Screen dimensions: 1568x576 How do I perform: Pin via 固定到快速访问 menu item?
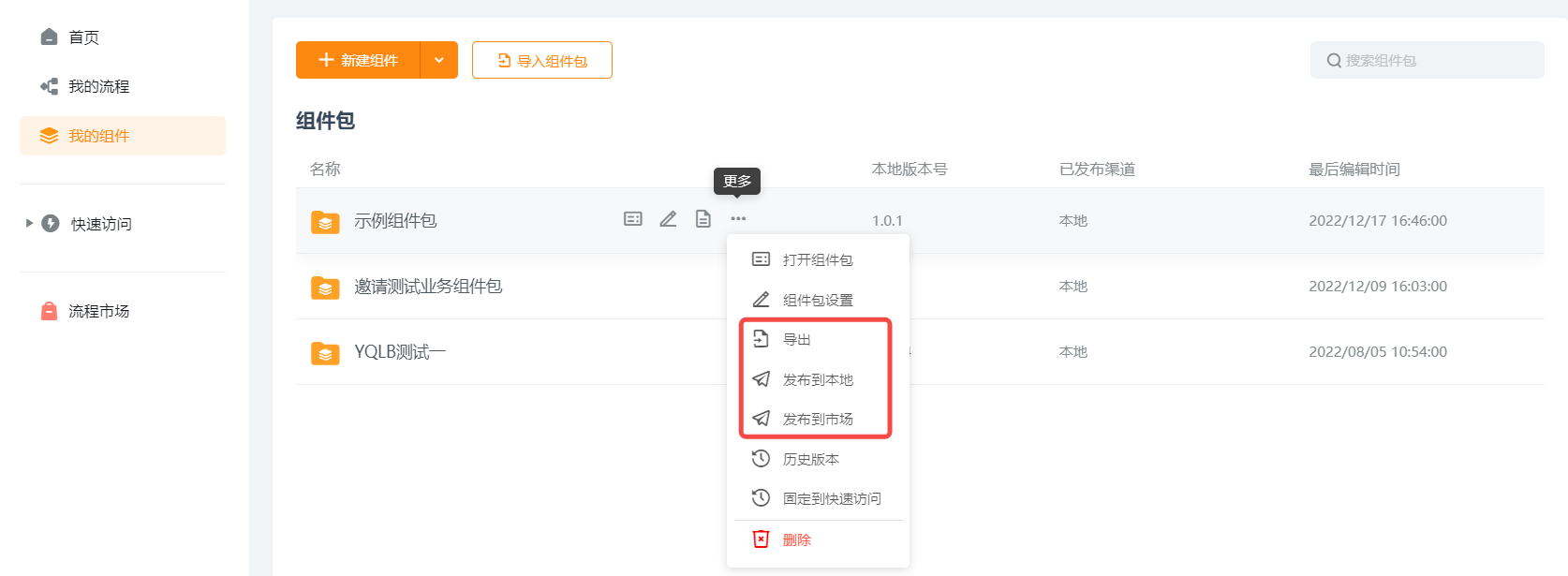point(831,498)
